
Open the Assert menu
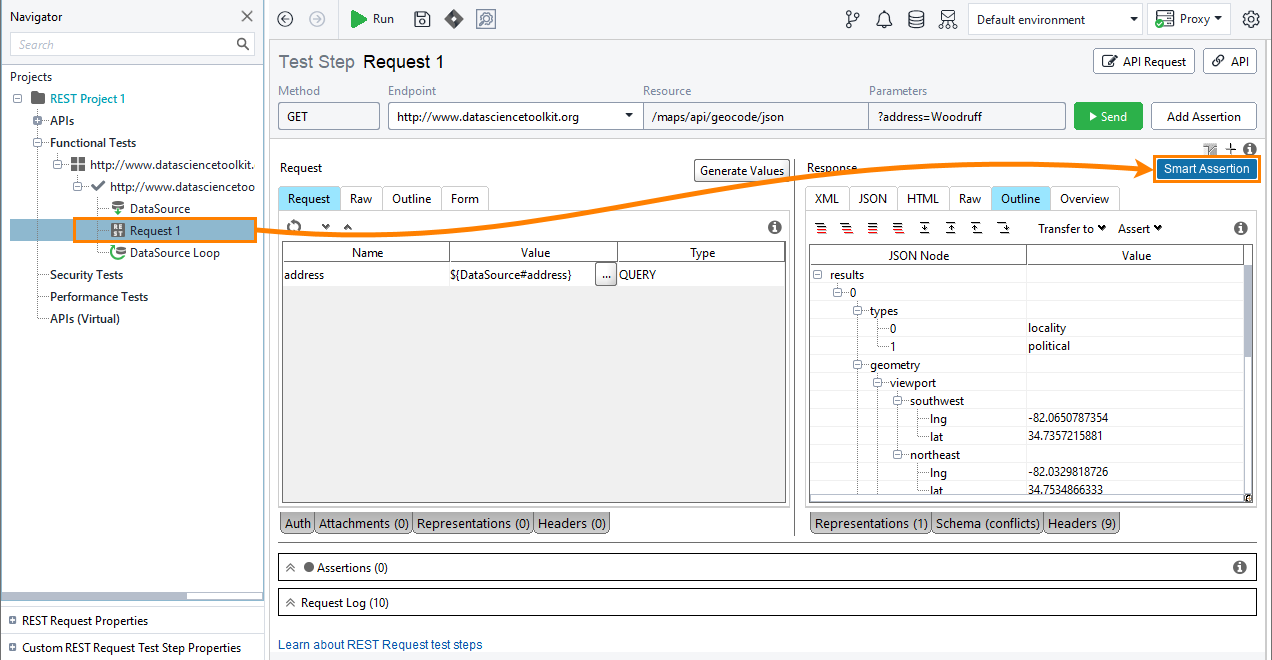click(1140, 228)
